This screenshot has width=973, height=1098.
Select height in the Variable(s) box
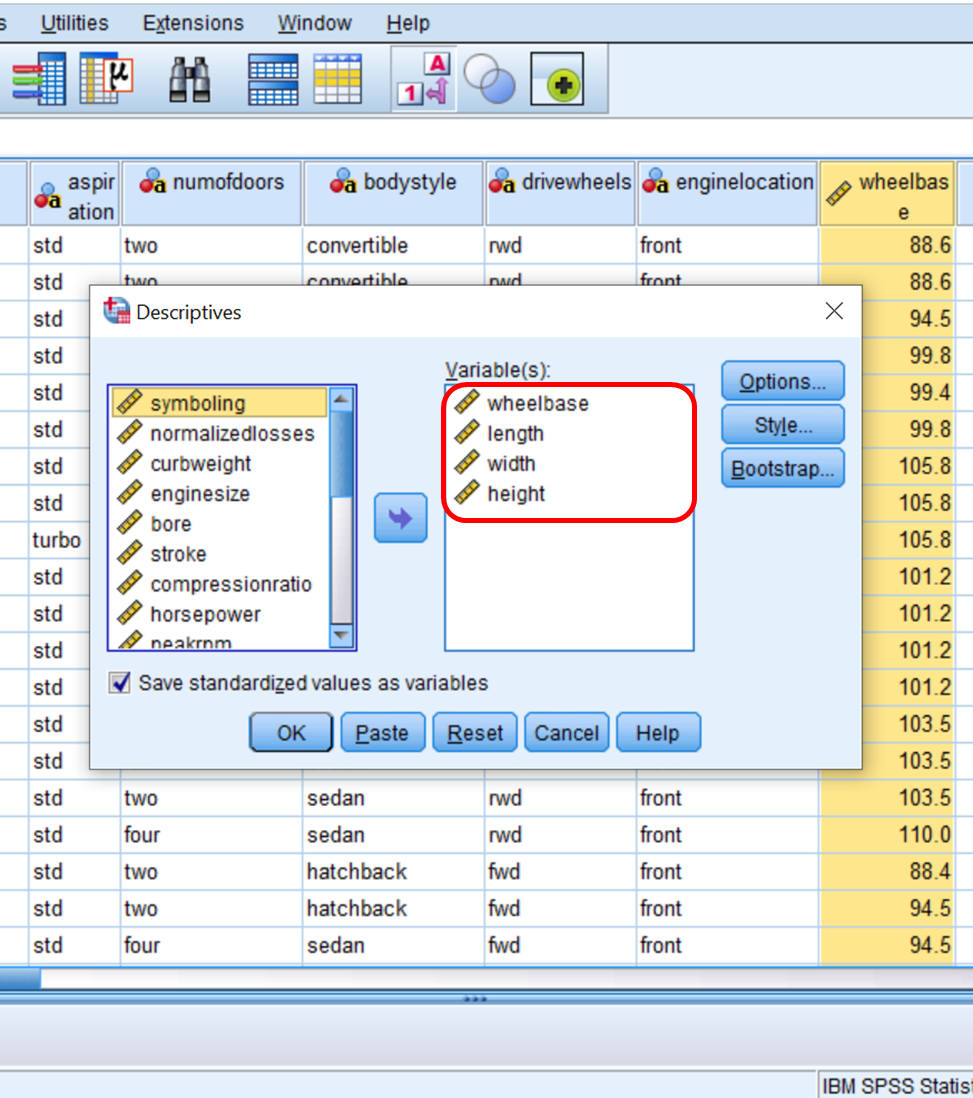[x=569, y=494]
